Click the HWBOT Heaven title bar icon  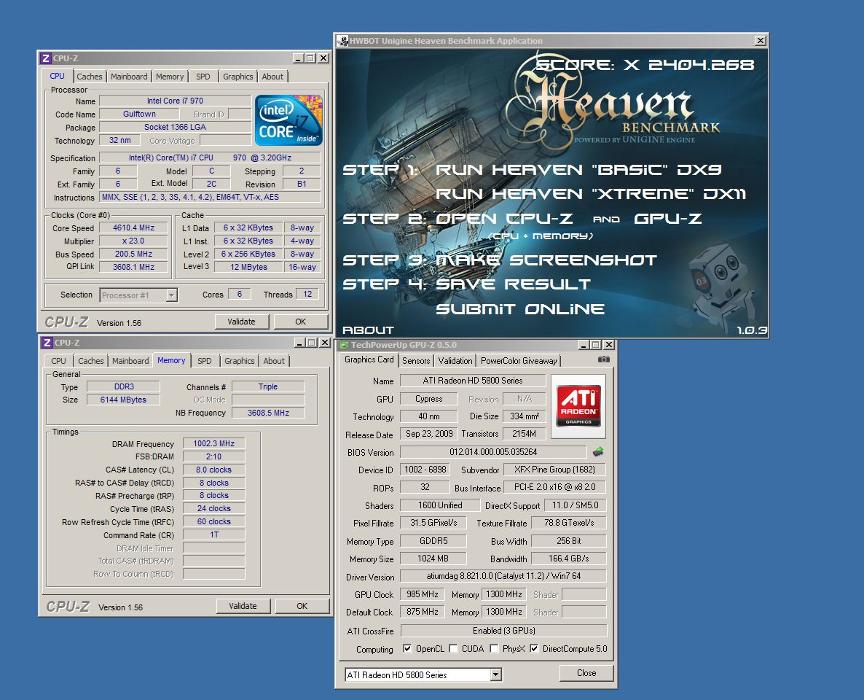343,41
